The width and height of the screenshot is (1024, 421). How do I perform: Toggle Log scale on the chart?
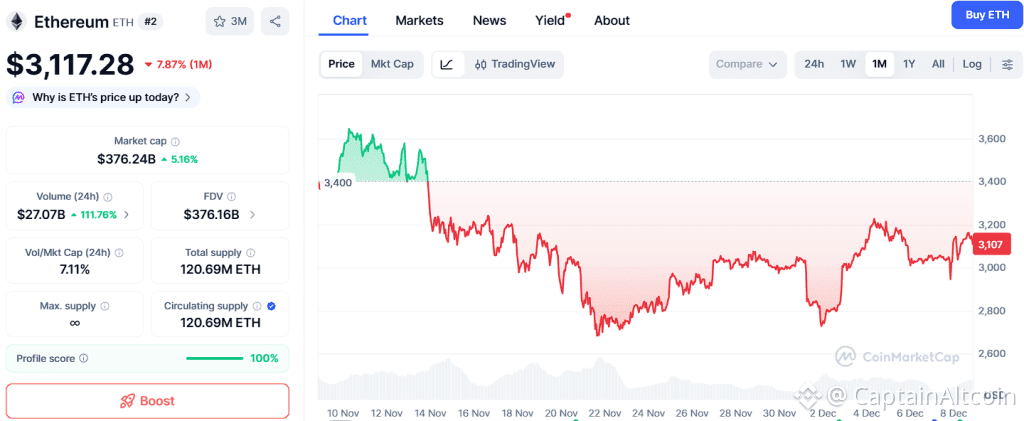pyautogui.click(x=972, y=64)
